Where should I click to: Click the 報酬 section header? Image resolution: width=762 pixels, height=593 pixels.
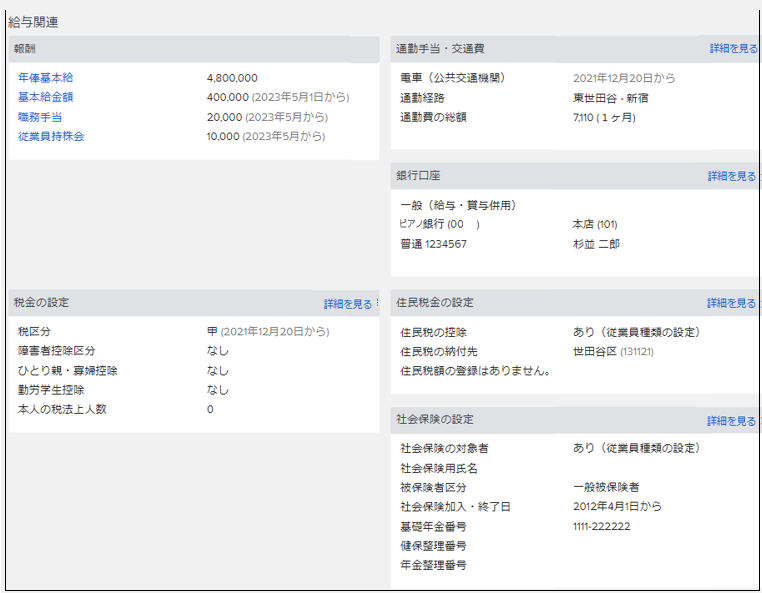(25, 49)
